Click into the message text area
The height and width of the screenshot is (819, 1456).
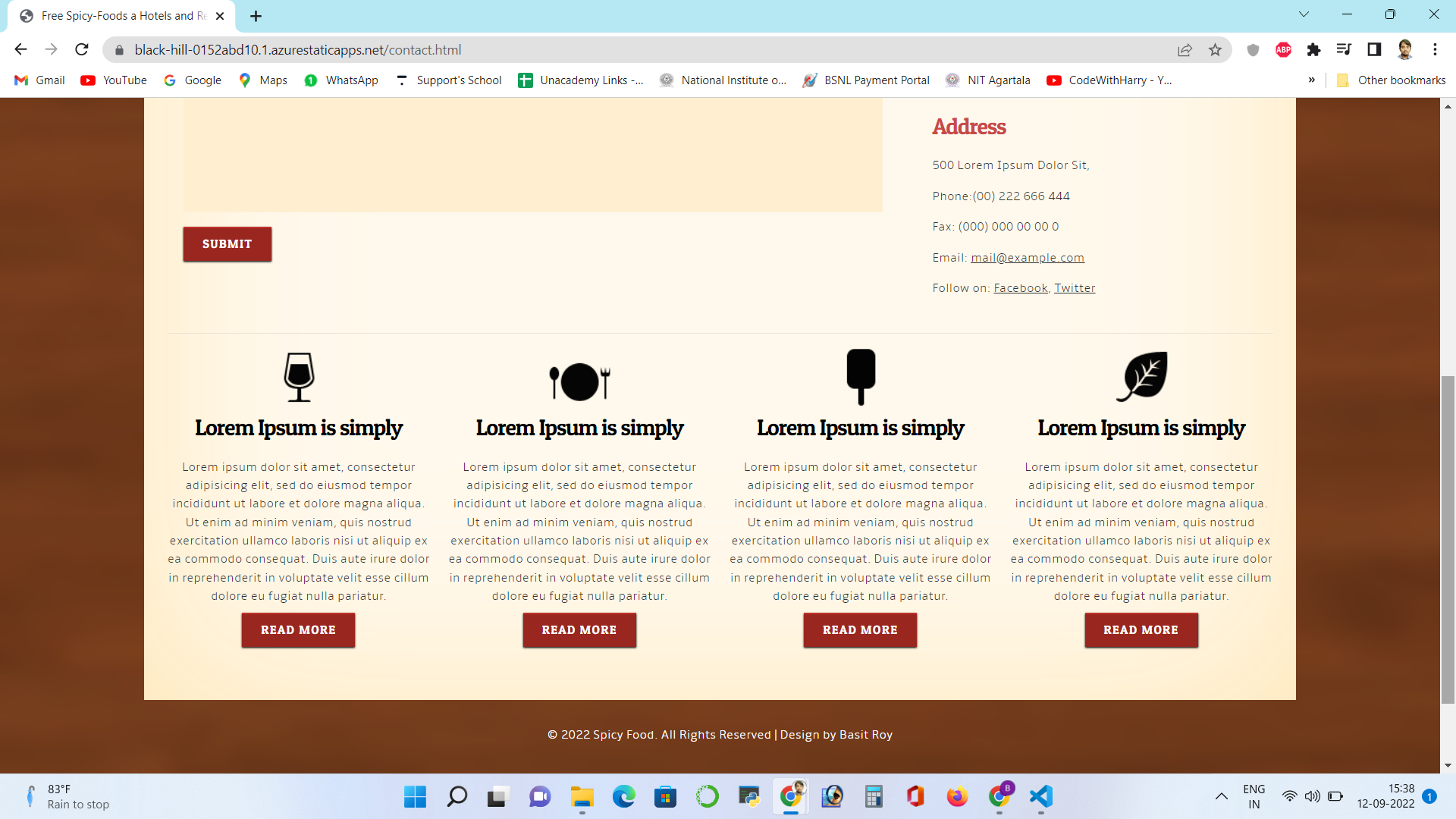[532, 155]
